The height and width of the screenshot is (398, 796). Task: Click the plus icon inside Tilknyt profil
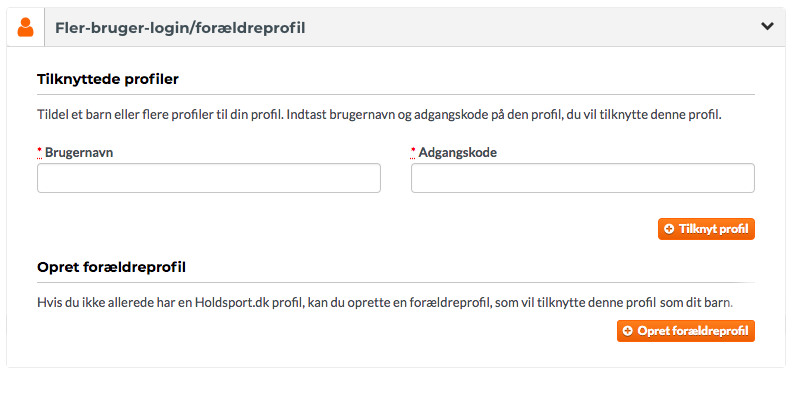(669, 229)
